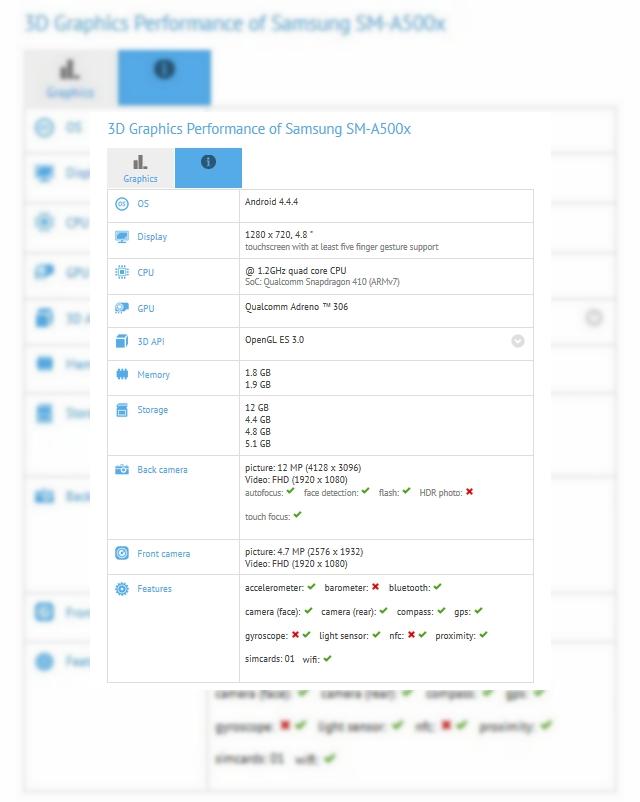Screen dimensions: 640x802
Task: Click the Features label
Action: click(155, 589)
